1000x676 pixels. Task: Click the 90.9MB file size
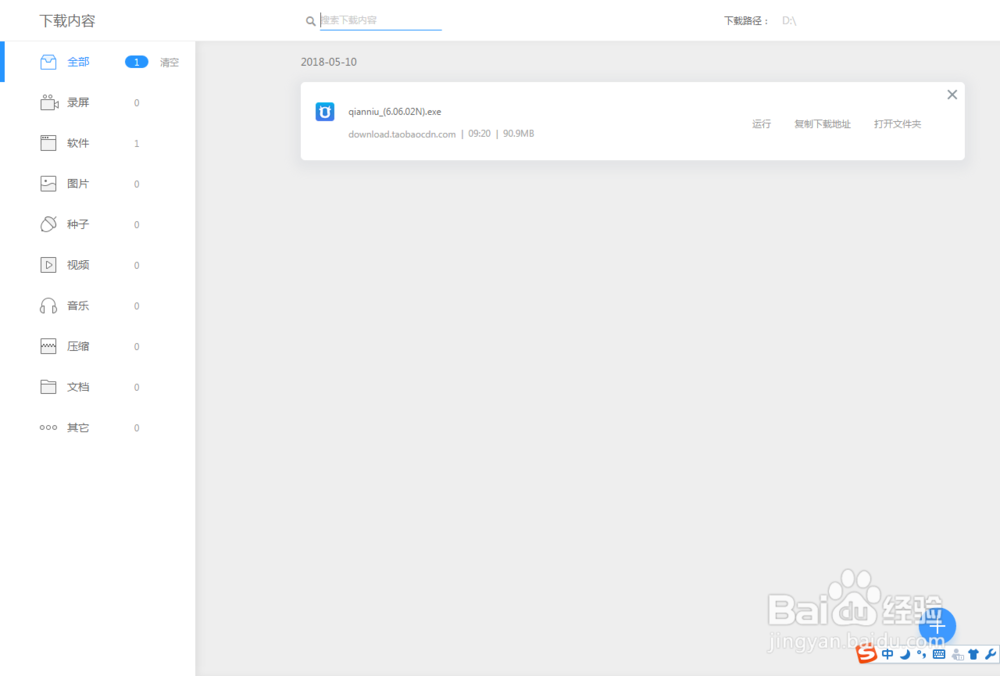point(518,134)
